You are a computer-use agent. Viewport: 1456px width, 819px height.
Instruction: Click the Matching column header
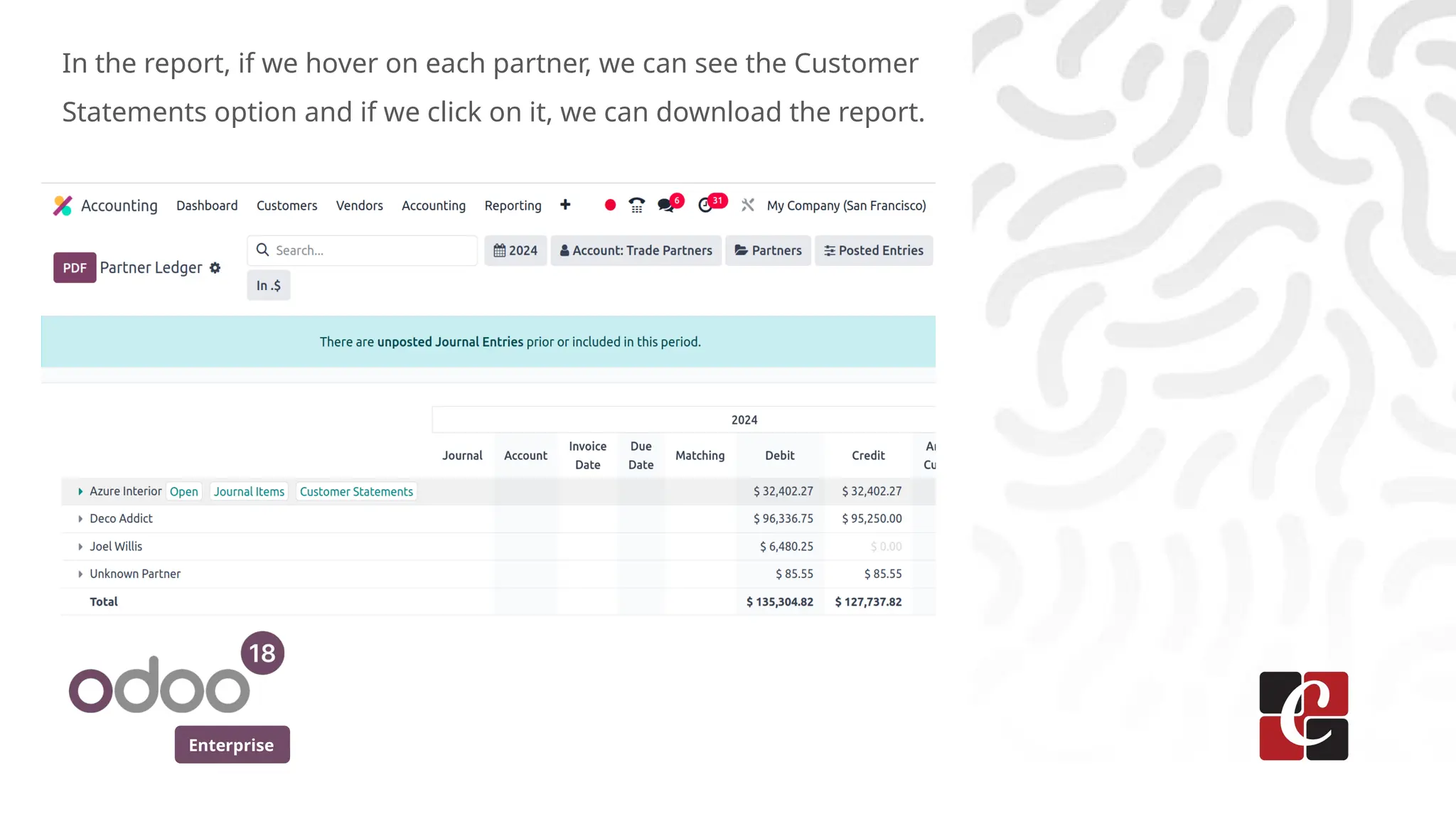coord(700,456)
